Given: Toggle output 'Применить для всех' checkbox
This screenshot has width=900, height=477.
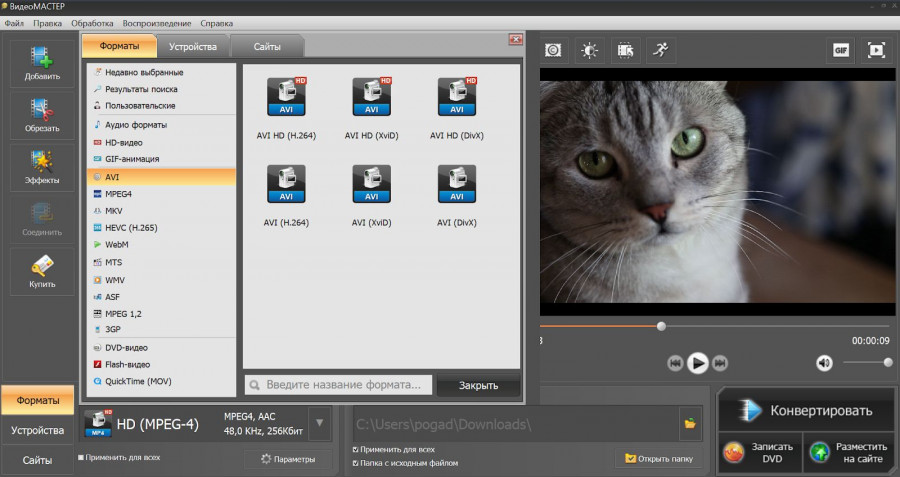Looking at the screenshot, I should [x=356, y=450].
